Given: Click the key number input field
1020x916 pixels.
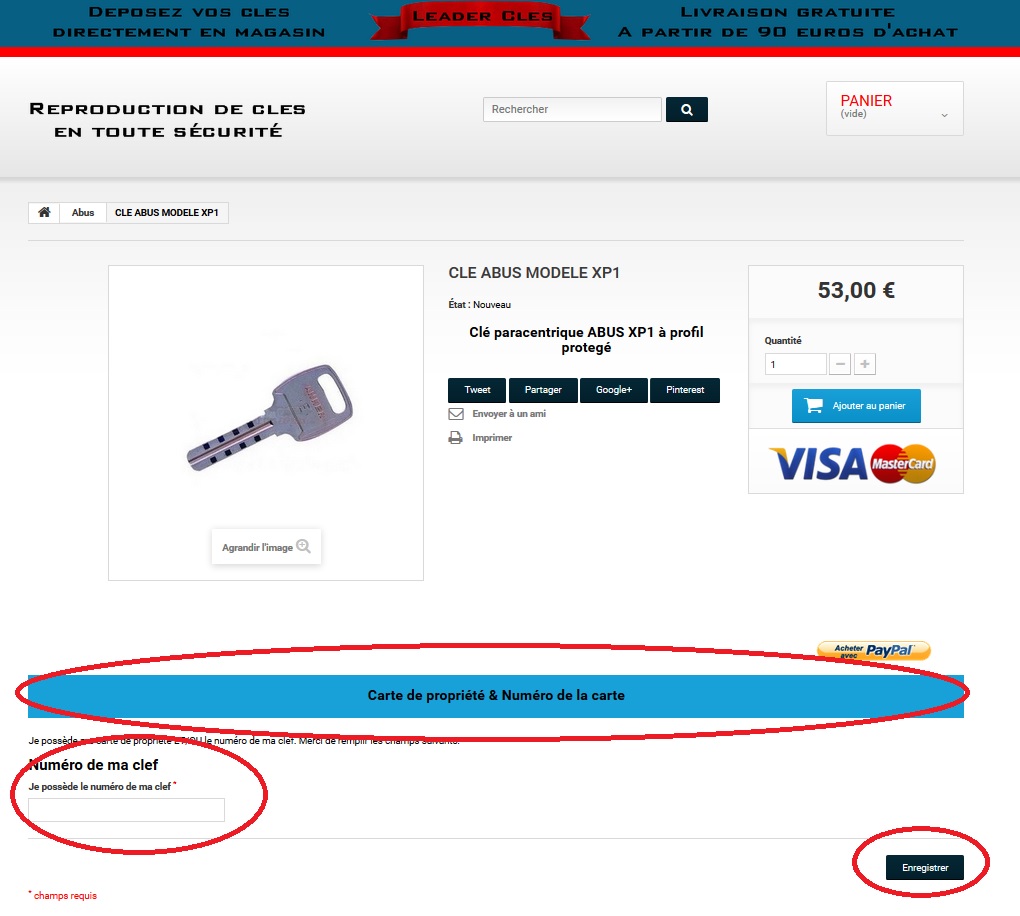Looking at the screenshot, I should [x=127, y=810].
